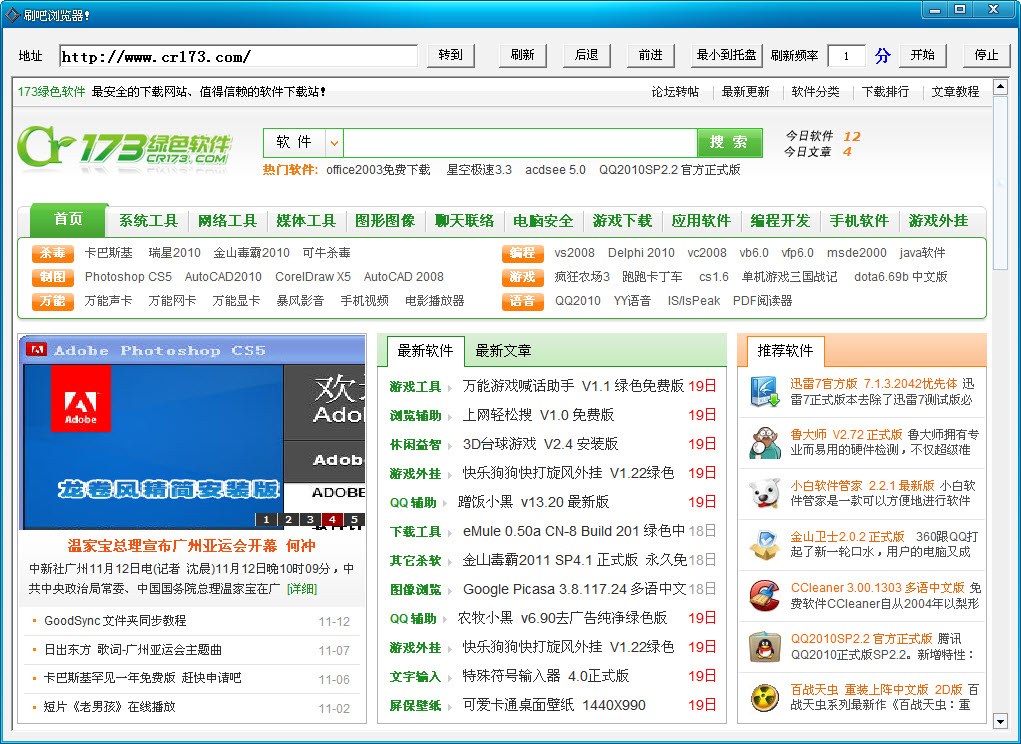Click the 转到 go button
Screen dimensions: 1021x744
(451, 55)
